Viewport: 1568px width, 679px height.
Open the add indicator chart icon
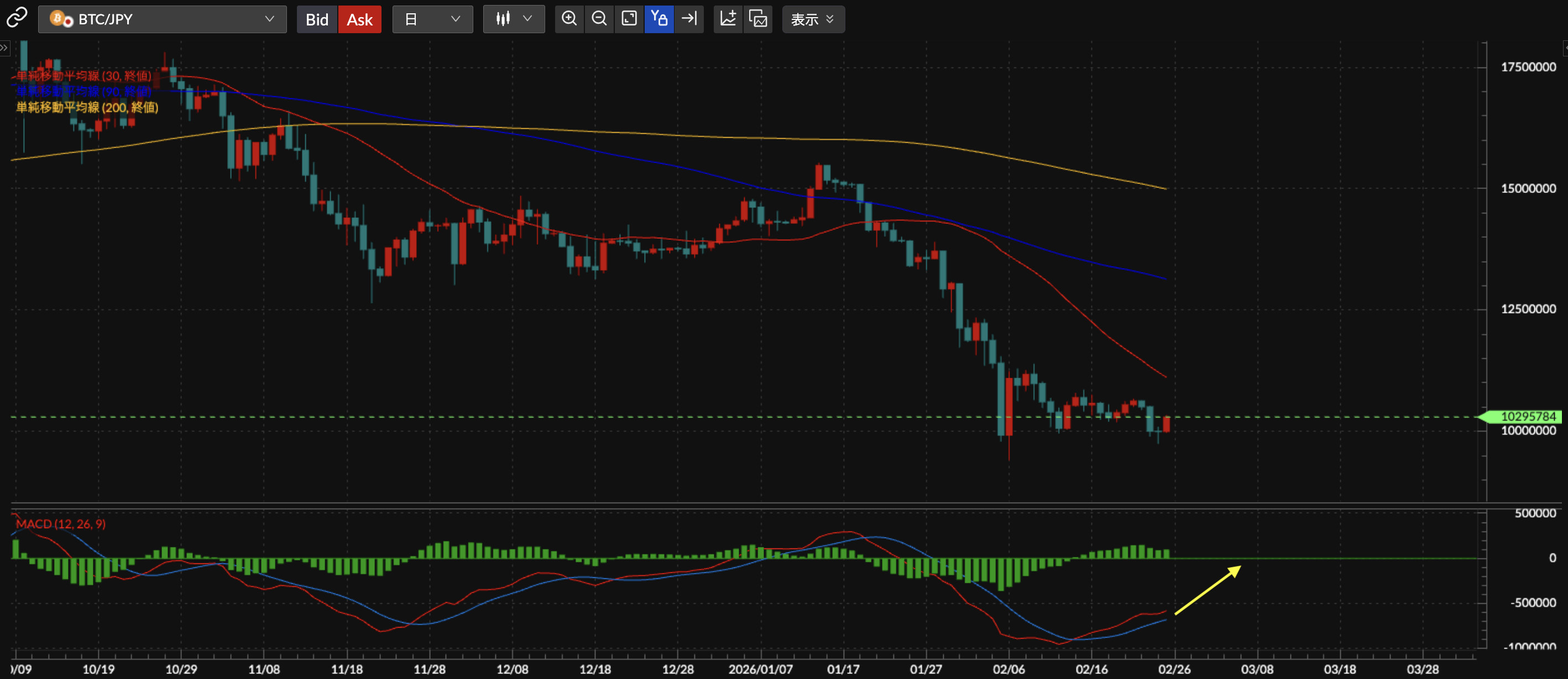coord(728,19)
